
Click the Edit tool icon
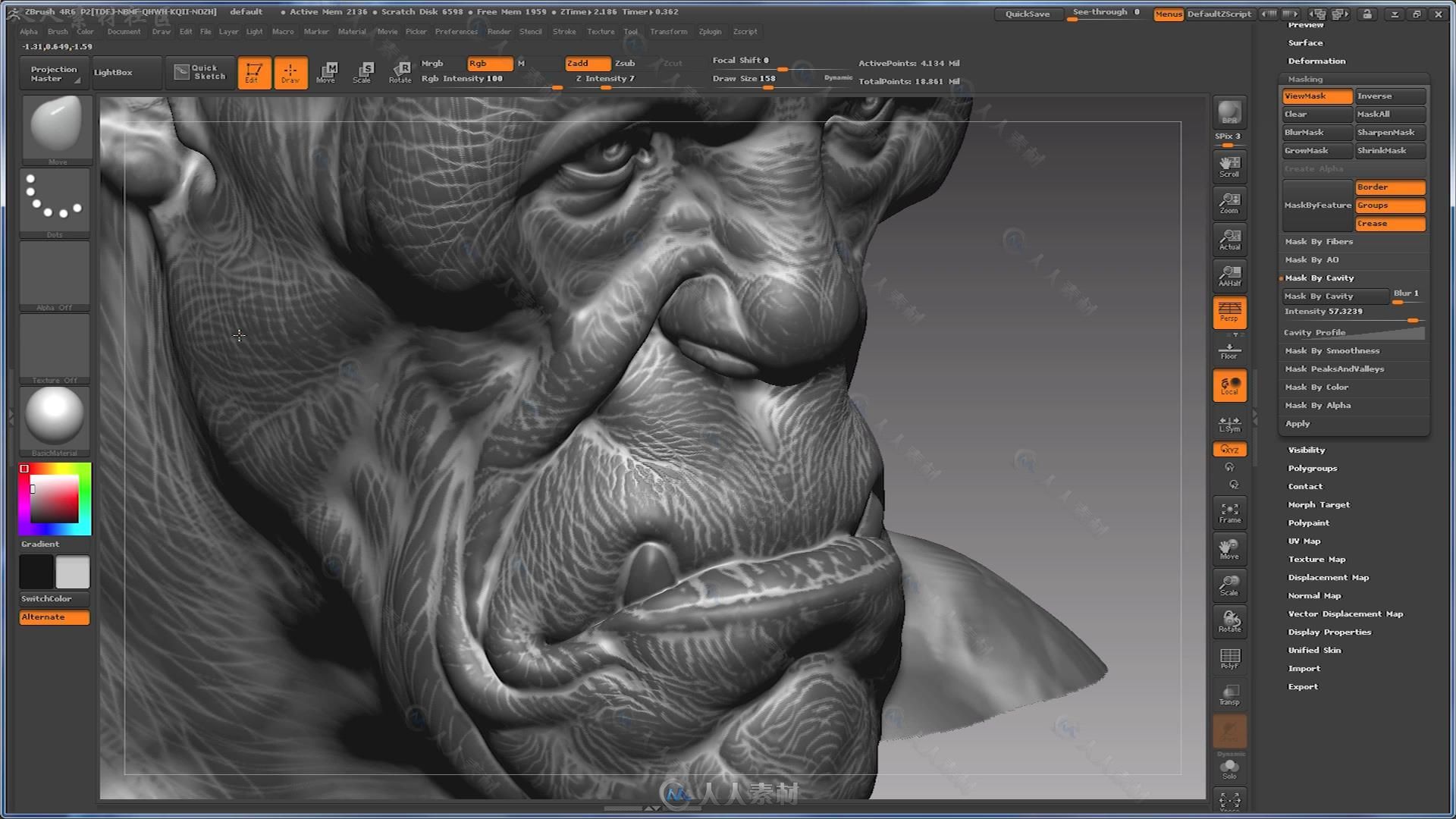(253, 71)
